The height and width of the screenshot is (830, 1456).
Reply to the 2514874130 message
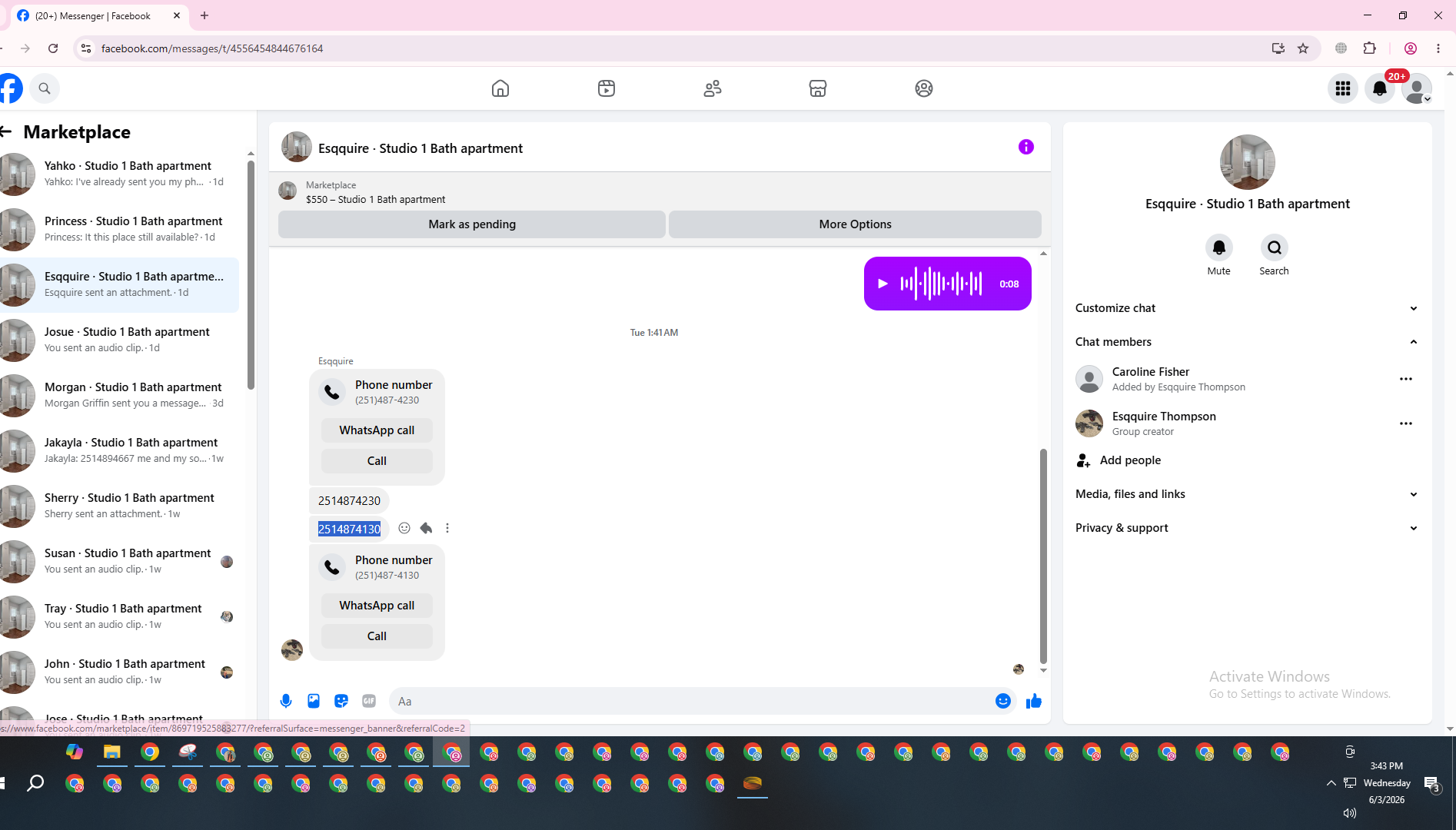(426, 528)
